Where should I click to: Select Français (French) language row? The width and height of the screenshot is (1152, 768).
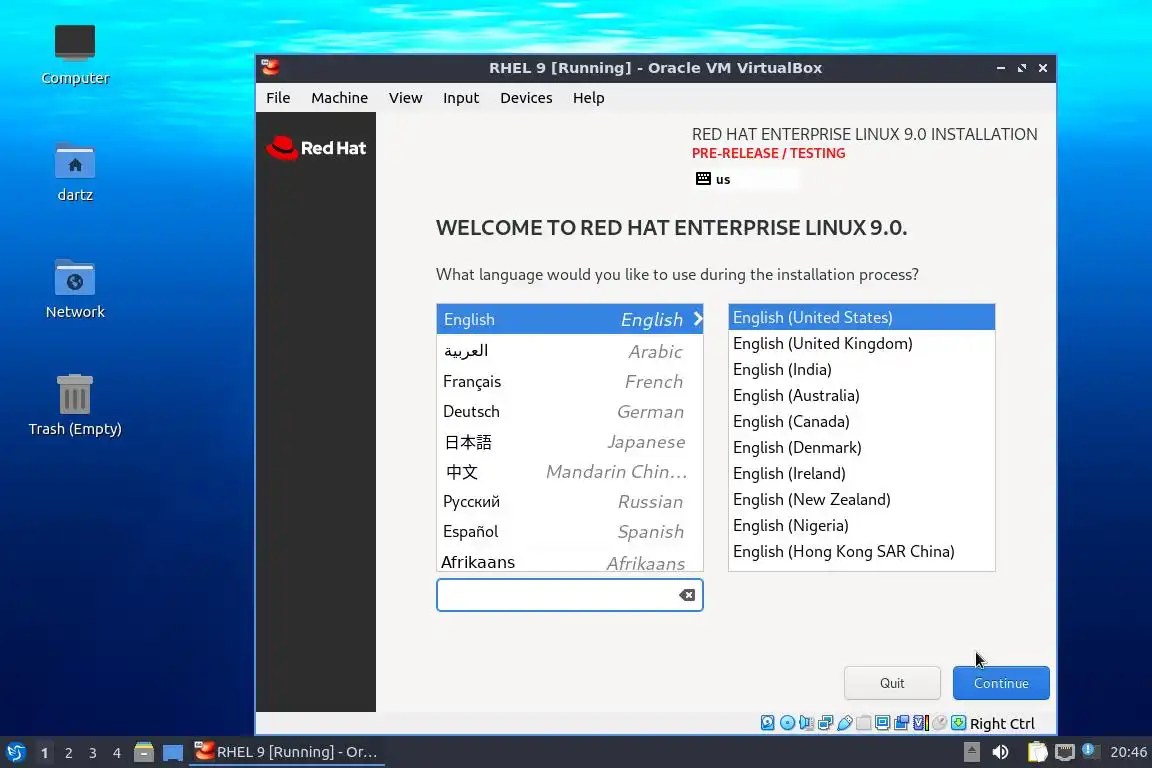click(569, 381)
